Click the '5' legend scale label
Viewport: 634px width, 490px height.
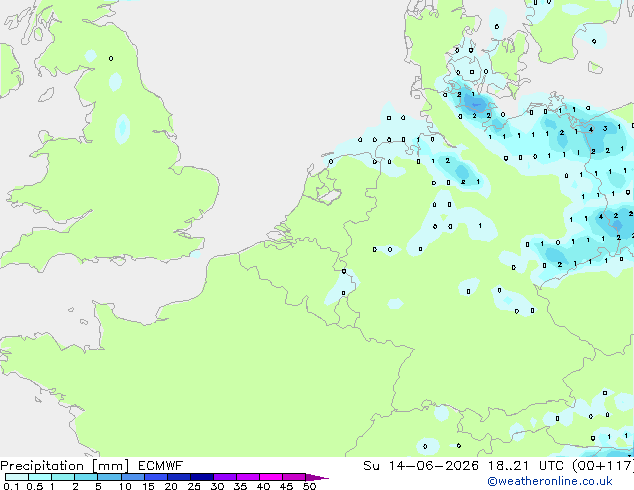pos(98,486)
